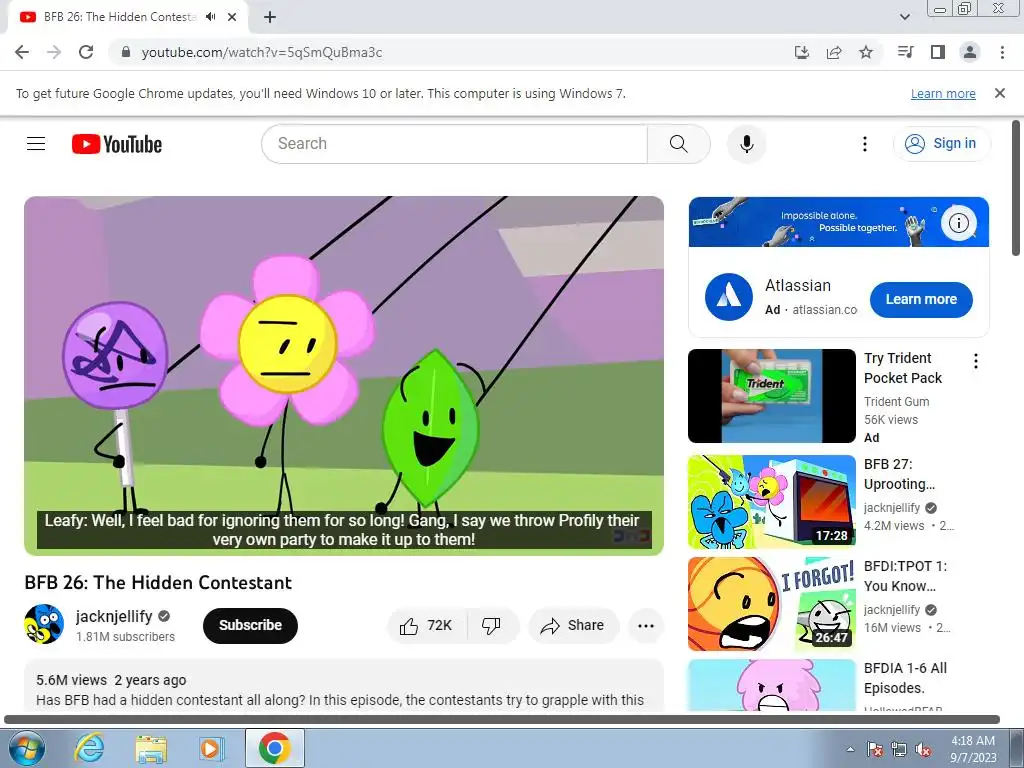Click Atlassian Learn more button
Viewport: 1024px width, 768px height.
(921, 300)
